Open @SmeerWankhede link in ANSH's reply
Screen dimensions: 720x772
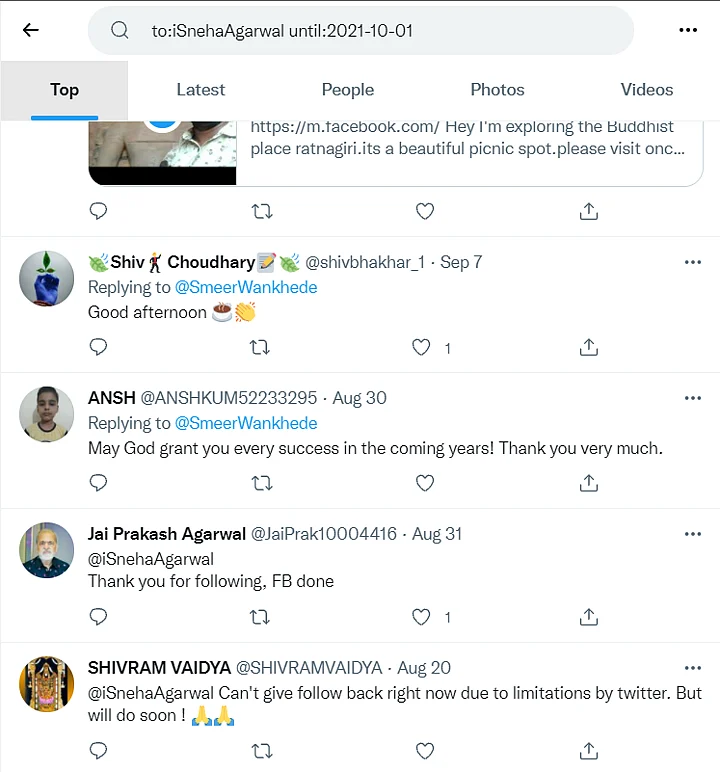[246, 423]
